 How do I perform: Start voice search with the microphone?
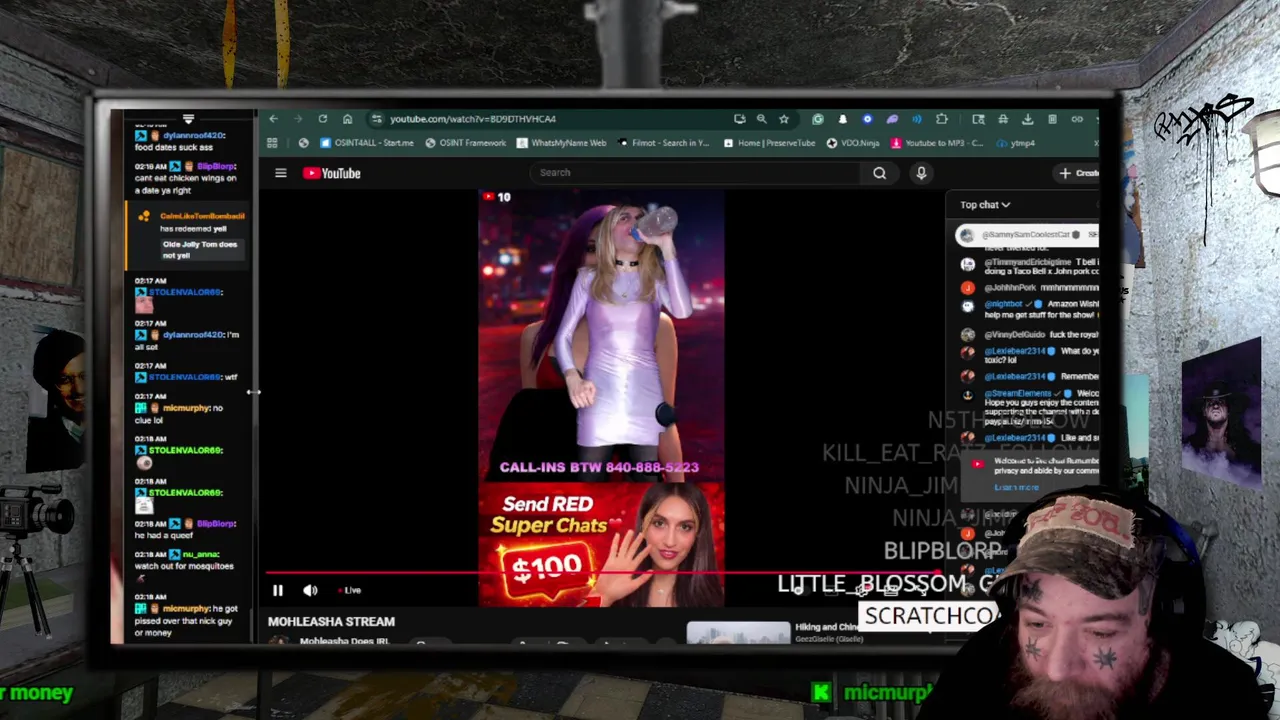[x=921, y=173]
